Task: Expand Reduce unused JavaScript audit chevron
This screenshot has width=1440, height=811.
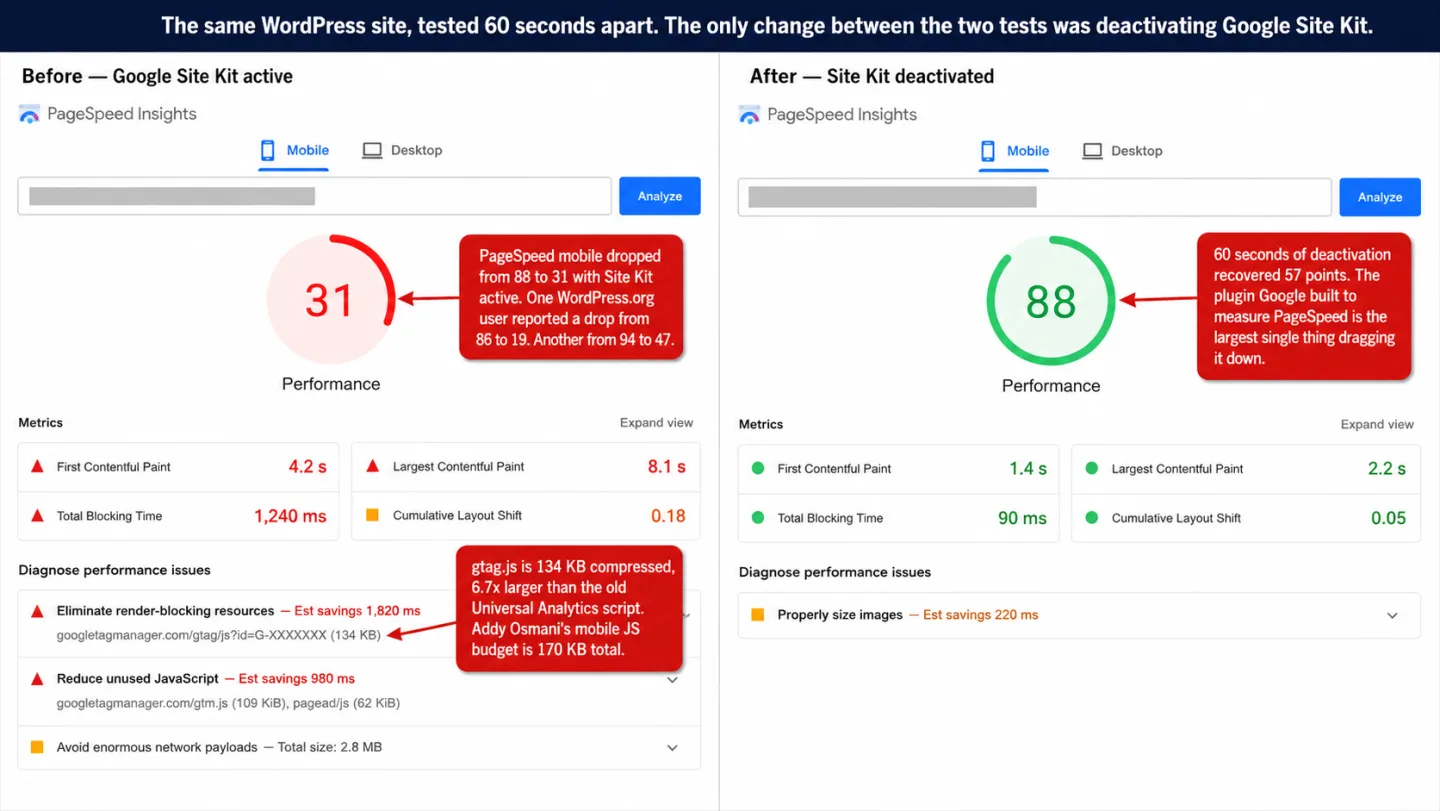Action: coord(673,680)
